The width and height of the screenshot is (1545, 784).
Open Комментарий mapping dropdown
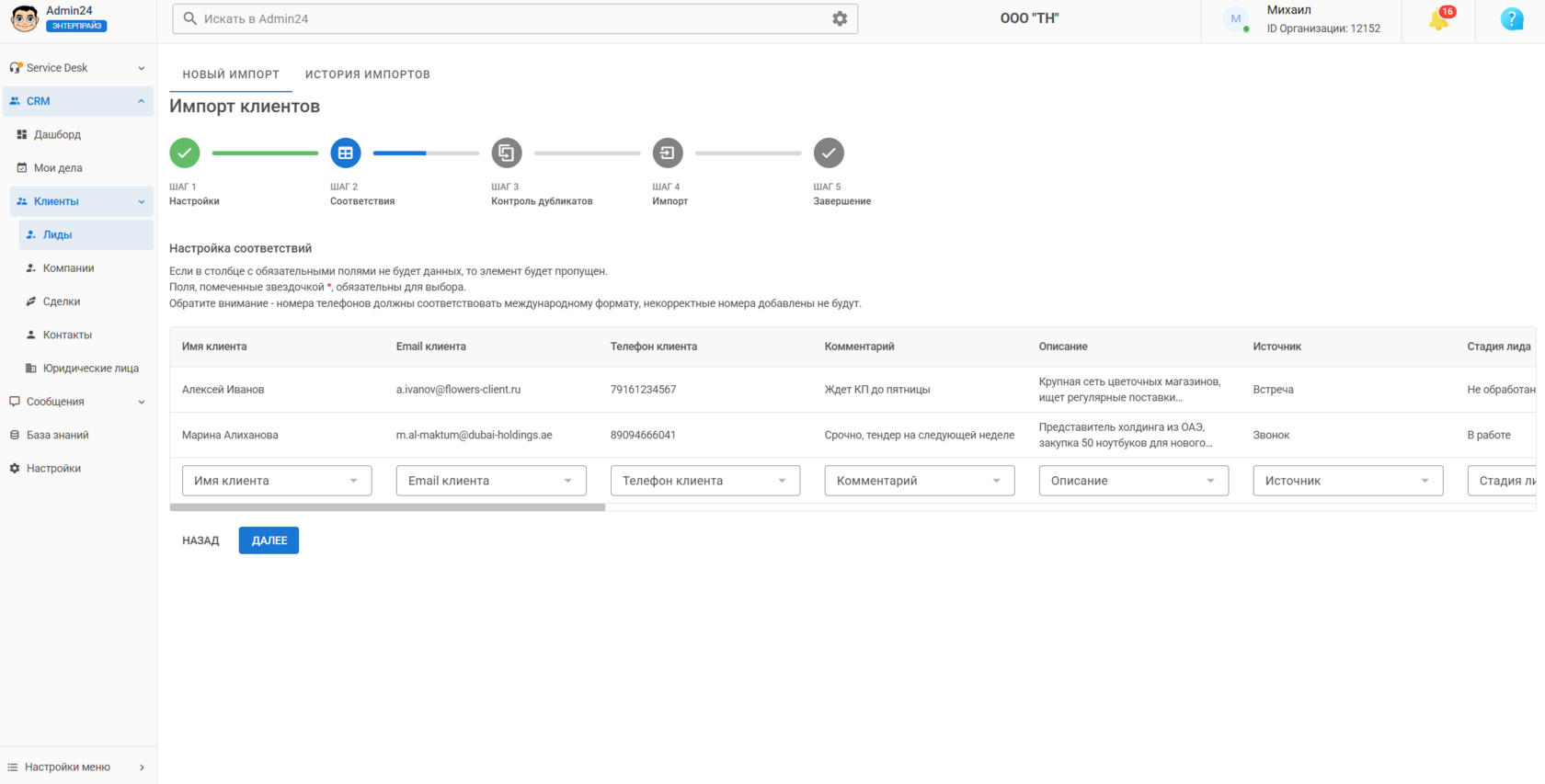[920, 481]
